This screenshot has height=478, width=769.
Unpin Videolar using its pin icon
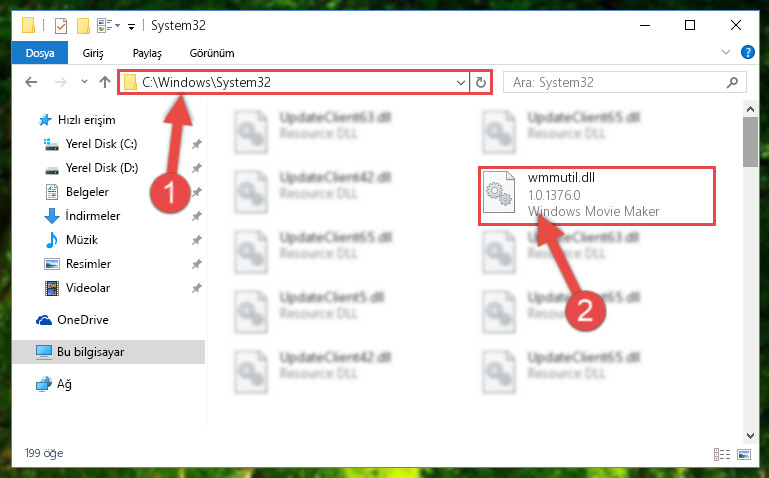197,288
